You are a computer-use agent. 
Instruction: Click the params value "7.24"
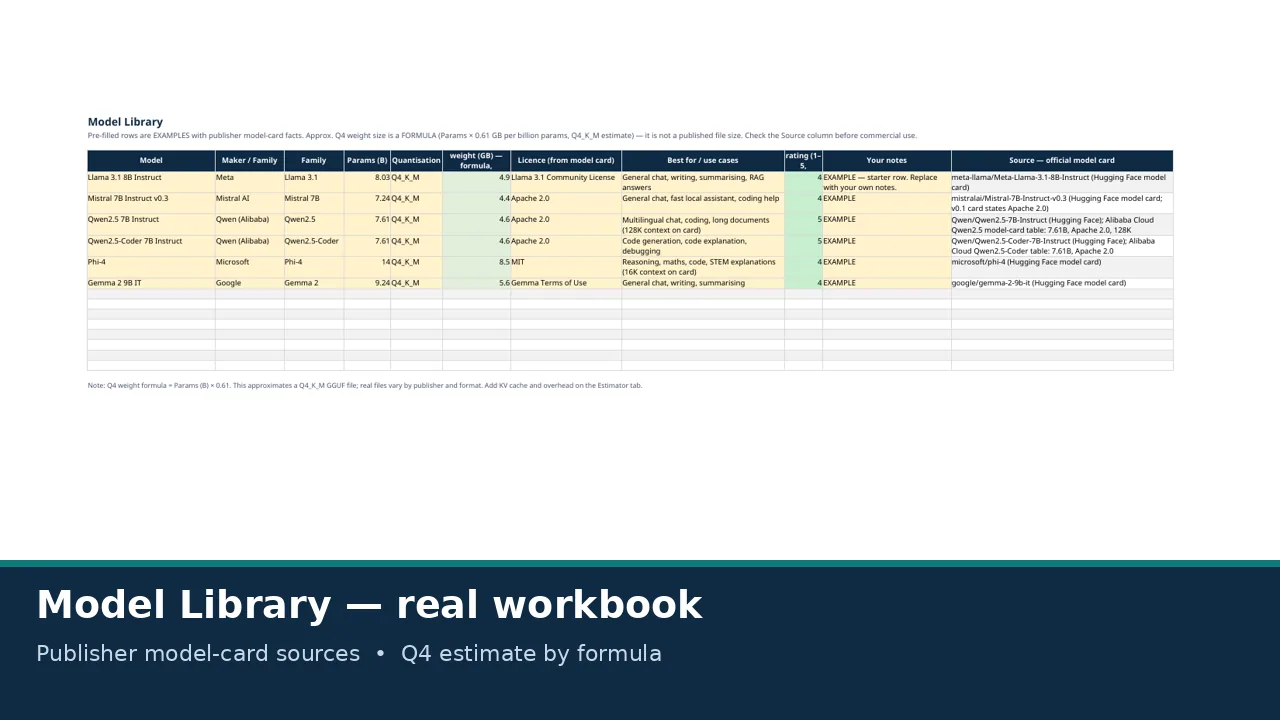coord(367,203)
